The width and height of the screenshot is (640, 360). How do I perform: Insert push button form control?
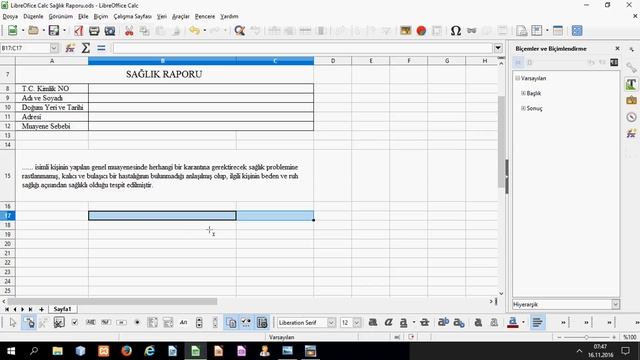pyautogui.click(x=121, y=322)
